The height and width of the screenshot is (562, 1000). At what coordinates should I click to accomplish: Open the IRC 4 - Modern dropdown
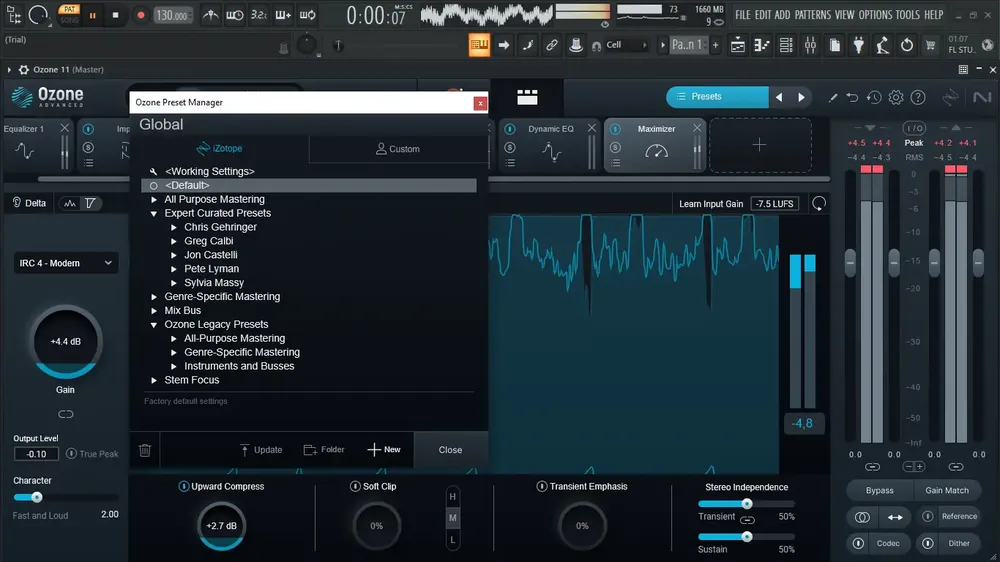click(x=66, y=263)
